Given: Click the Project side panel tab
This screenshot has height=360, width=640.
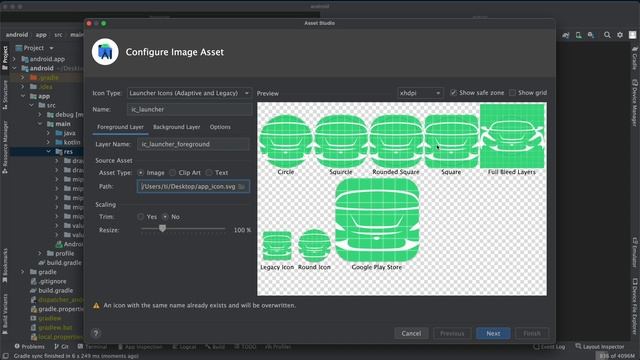Looking at the screenshot, I should click(5, 58).
